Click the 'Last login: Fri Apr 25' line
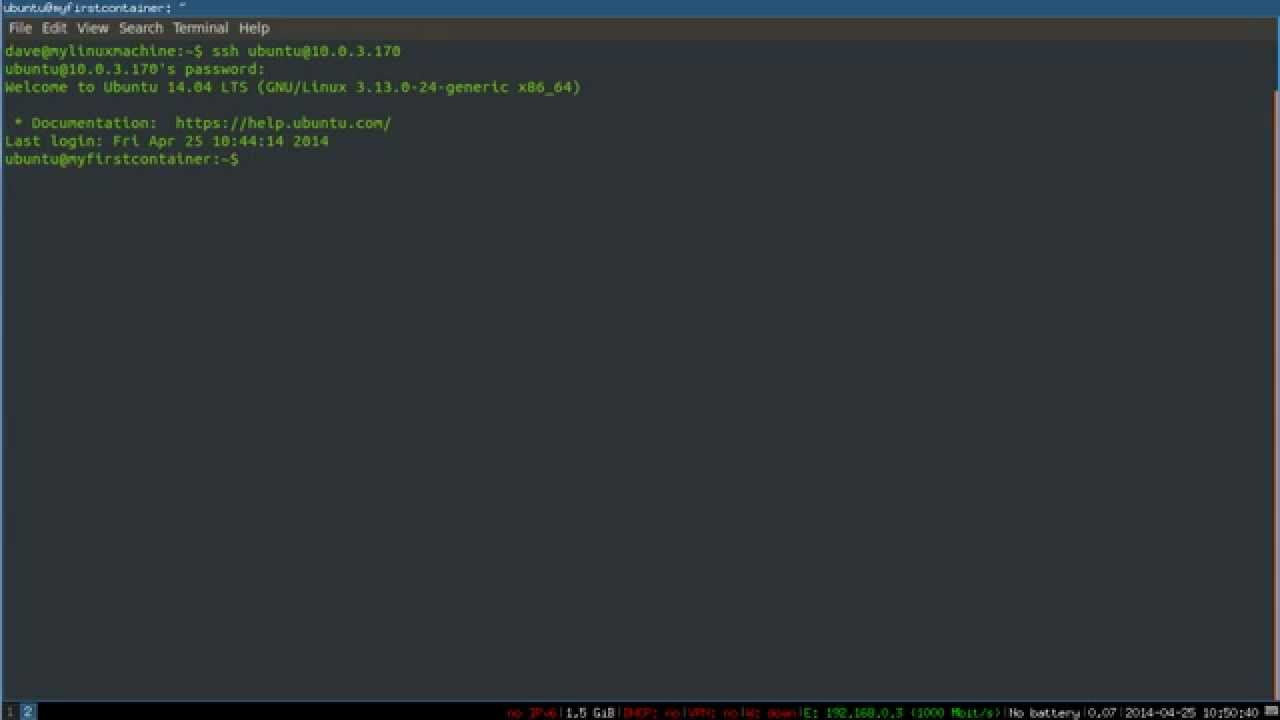The image size is (1280, 720). click(167, 141)
